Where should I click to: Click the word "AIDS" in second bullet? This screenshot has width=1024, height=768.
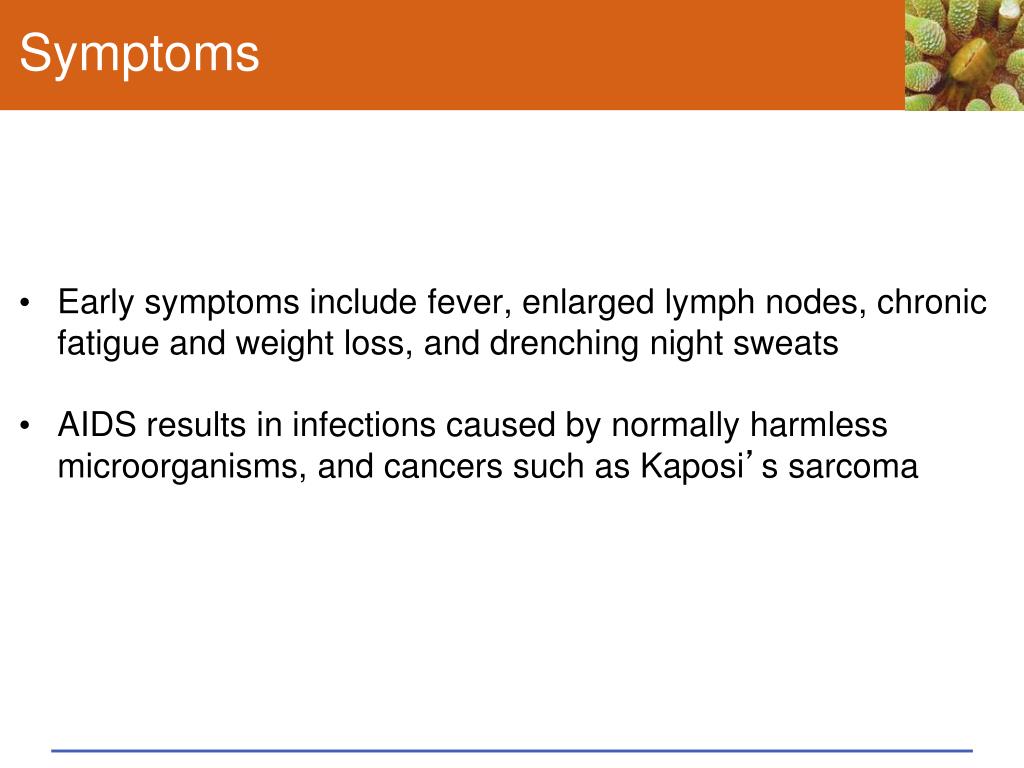[x=97, y=425]
